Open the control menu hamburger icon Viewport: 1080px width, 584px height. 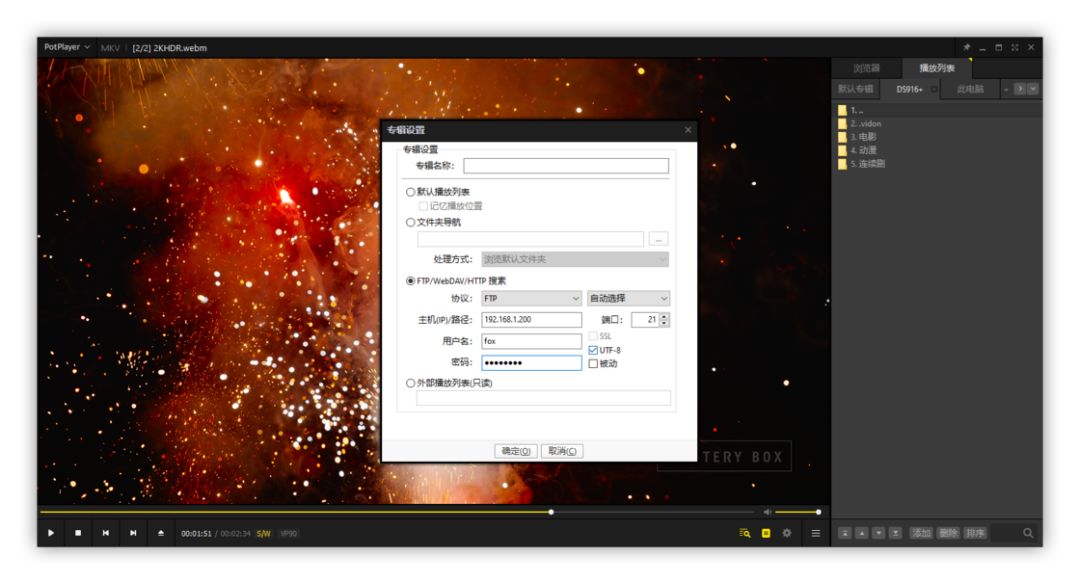[816, 533]
